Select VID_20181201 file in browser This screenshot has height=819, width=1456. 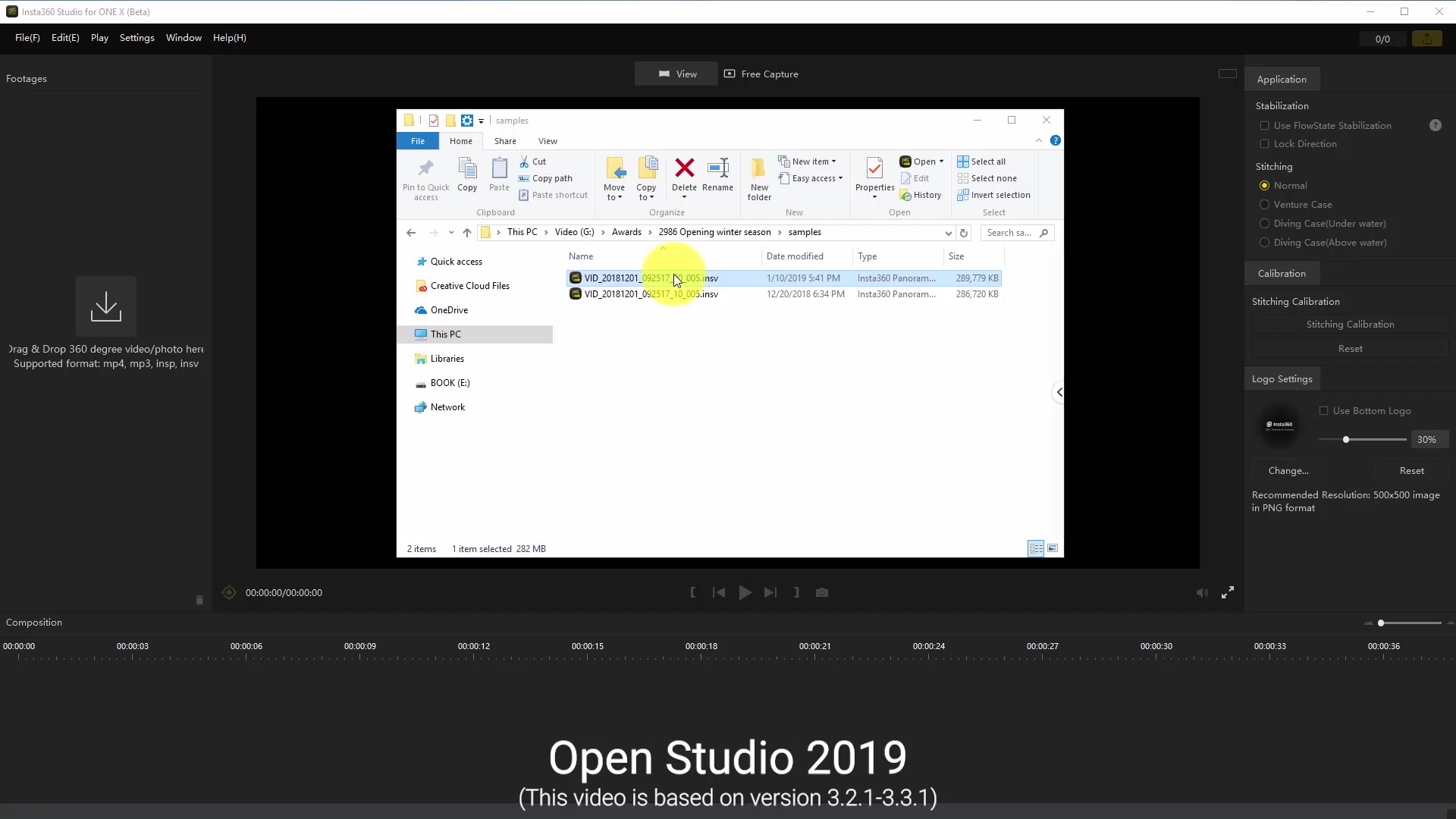tap(651, 277)
